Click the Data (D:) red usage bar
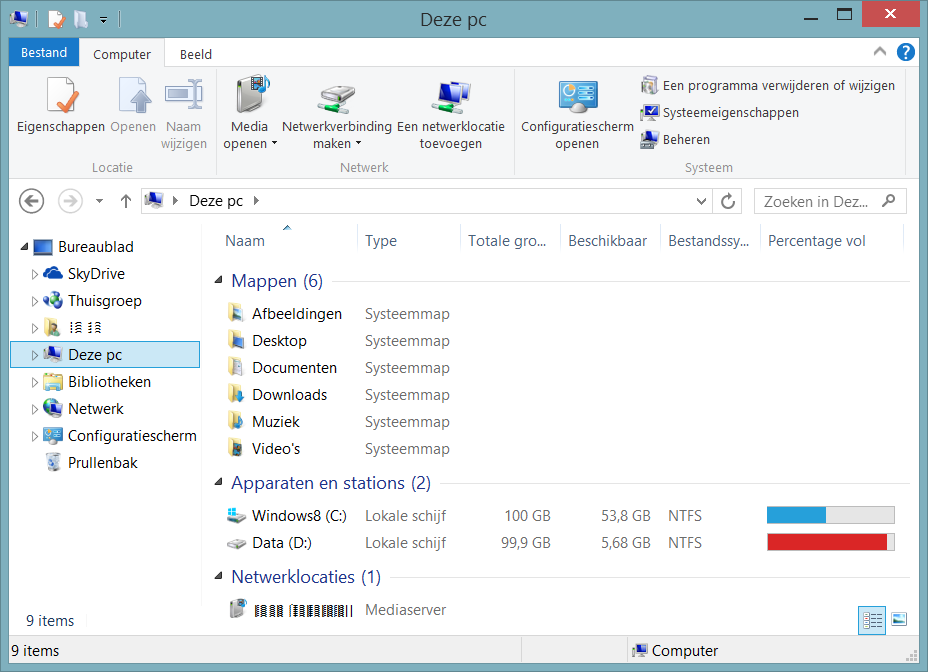The height and width of the screenshot is (672, 928). pos(829,543)
